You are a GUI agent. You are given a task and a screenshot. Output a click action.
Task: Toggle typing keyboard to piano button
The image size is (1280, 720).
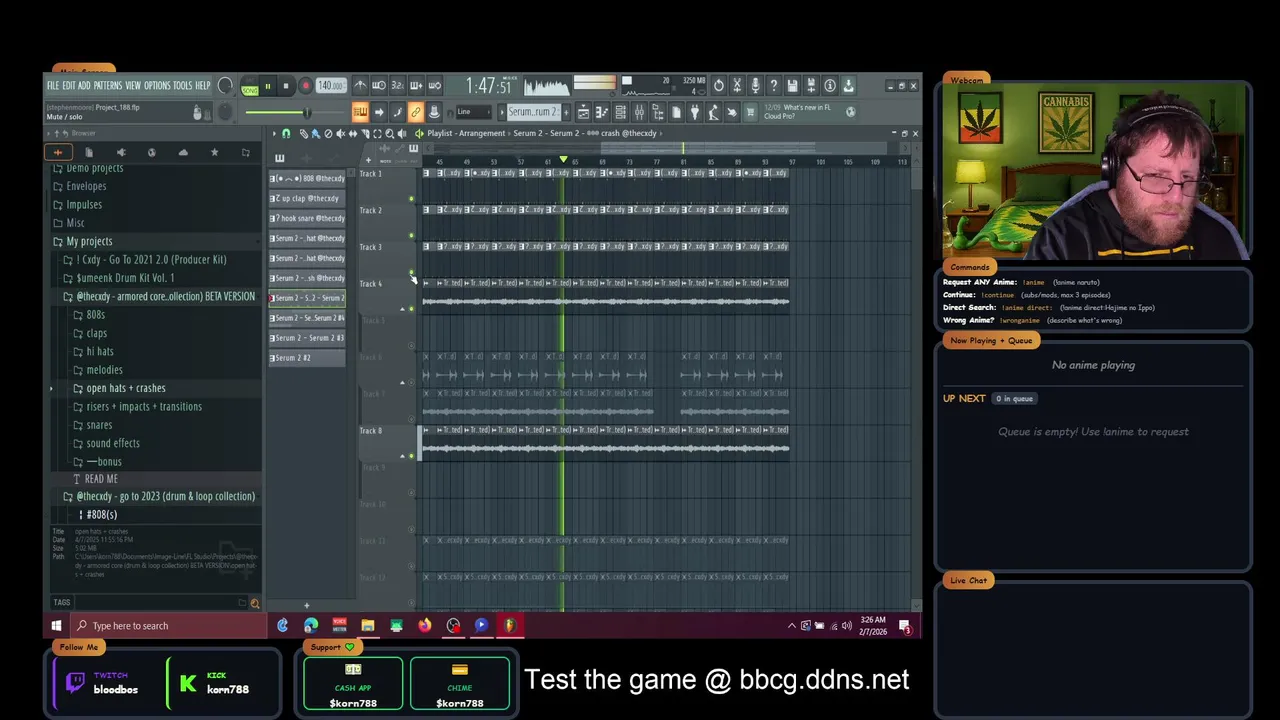(x=360, y=112)
